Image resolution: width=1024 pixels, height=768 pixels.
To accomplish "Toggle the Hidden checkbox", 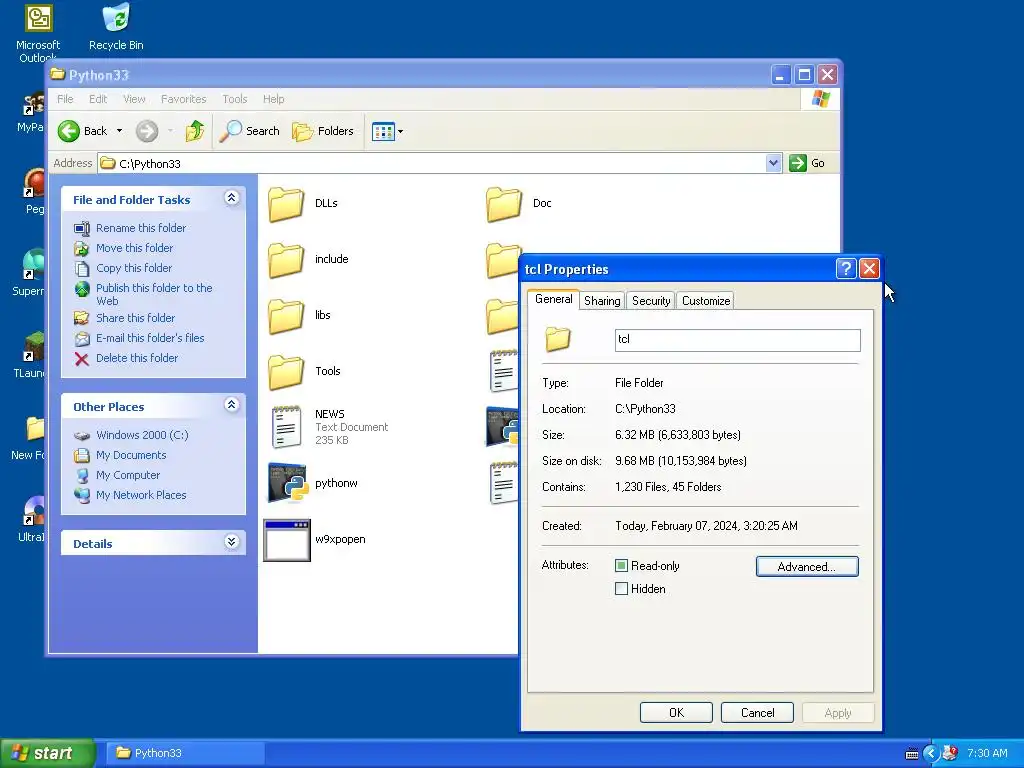I will click(x=621, y=589).
